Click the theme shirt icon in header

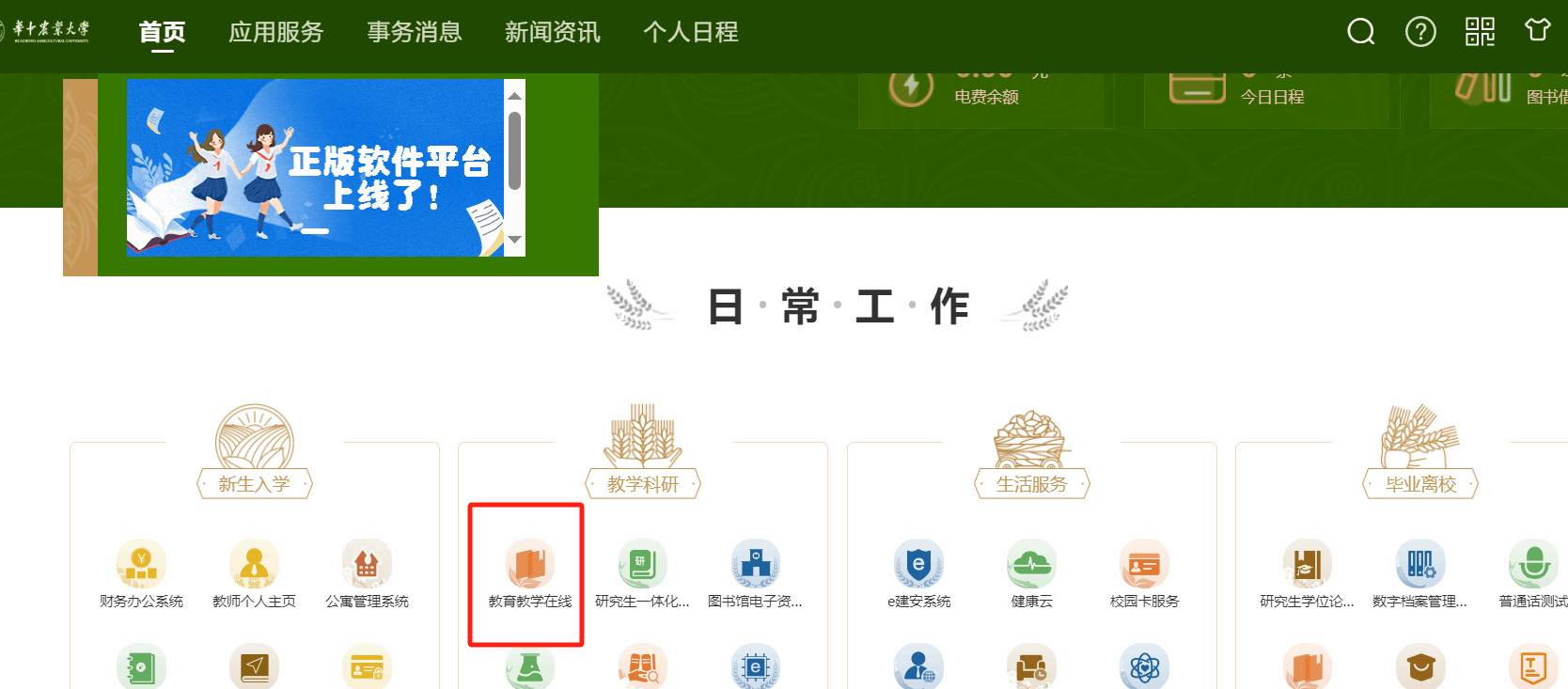click(x=1538, y=30)
